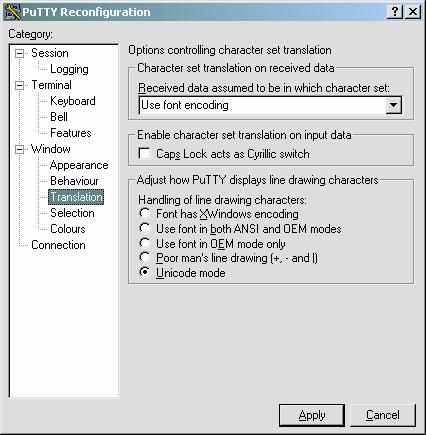Screen dimensions: 426x435
Task: Select Unicode mode radio button
Action: (145, 272)
